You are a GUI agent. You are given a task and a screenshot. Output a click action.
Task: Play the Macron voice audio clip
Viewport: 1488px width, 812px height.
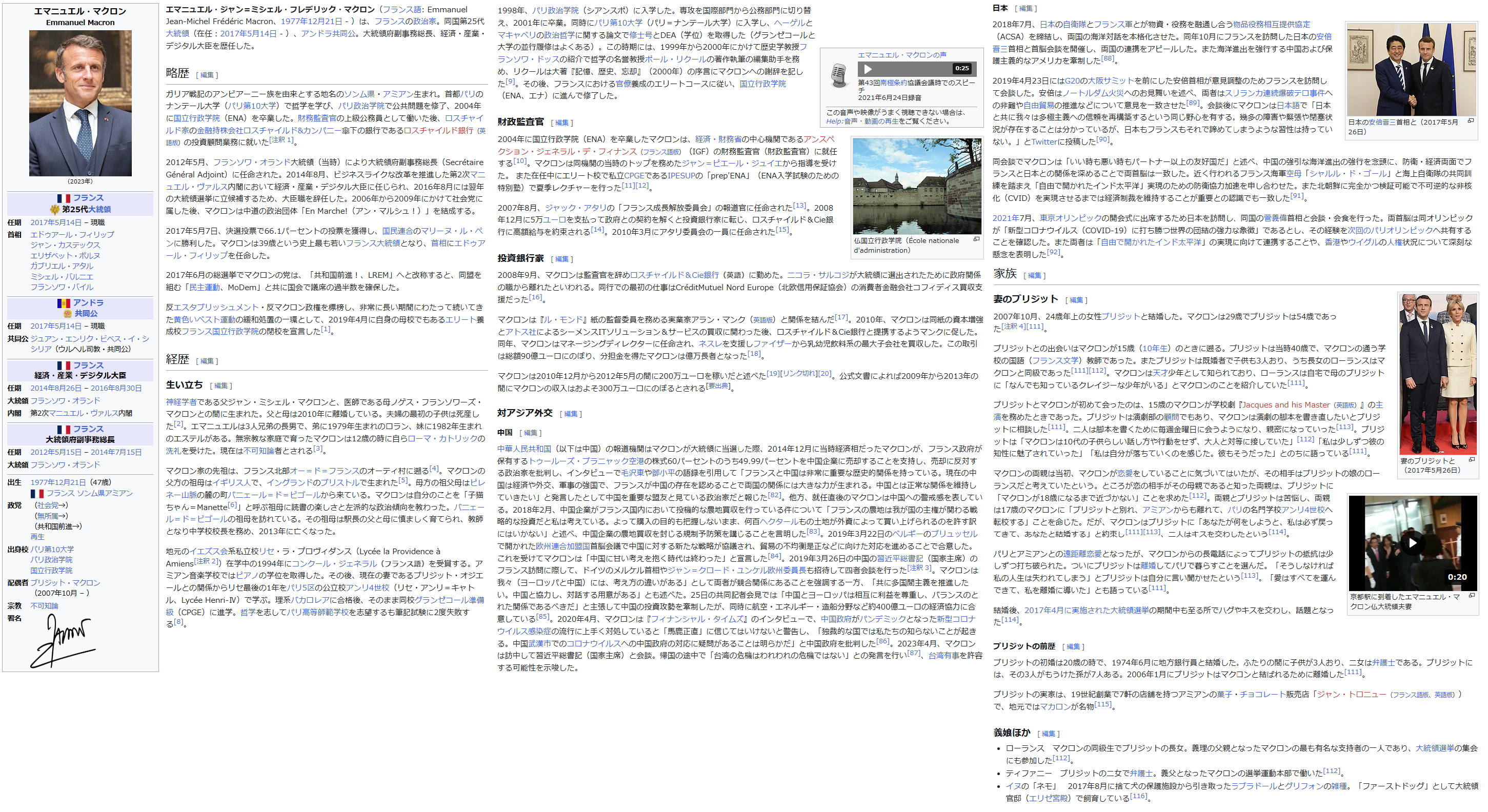868,69
